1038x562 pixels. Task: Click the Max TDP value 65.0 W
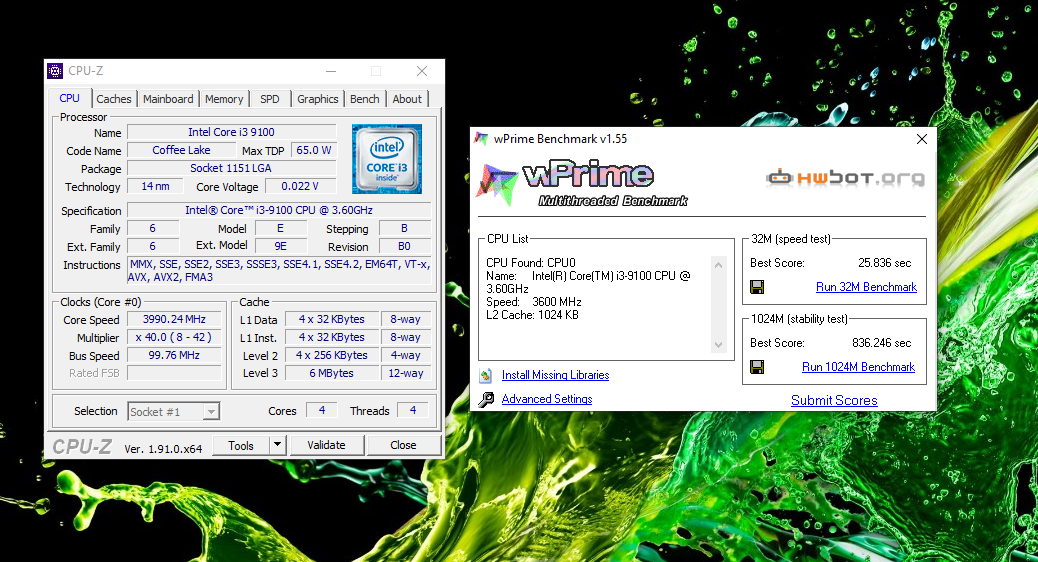click(314, 150)
